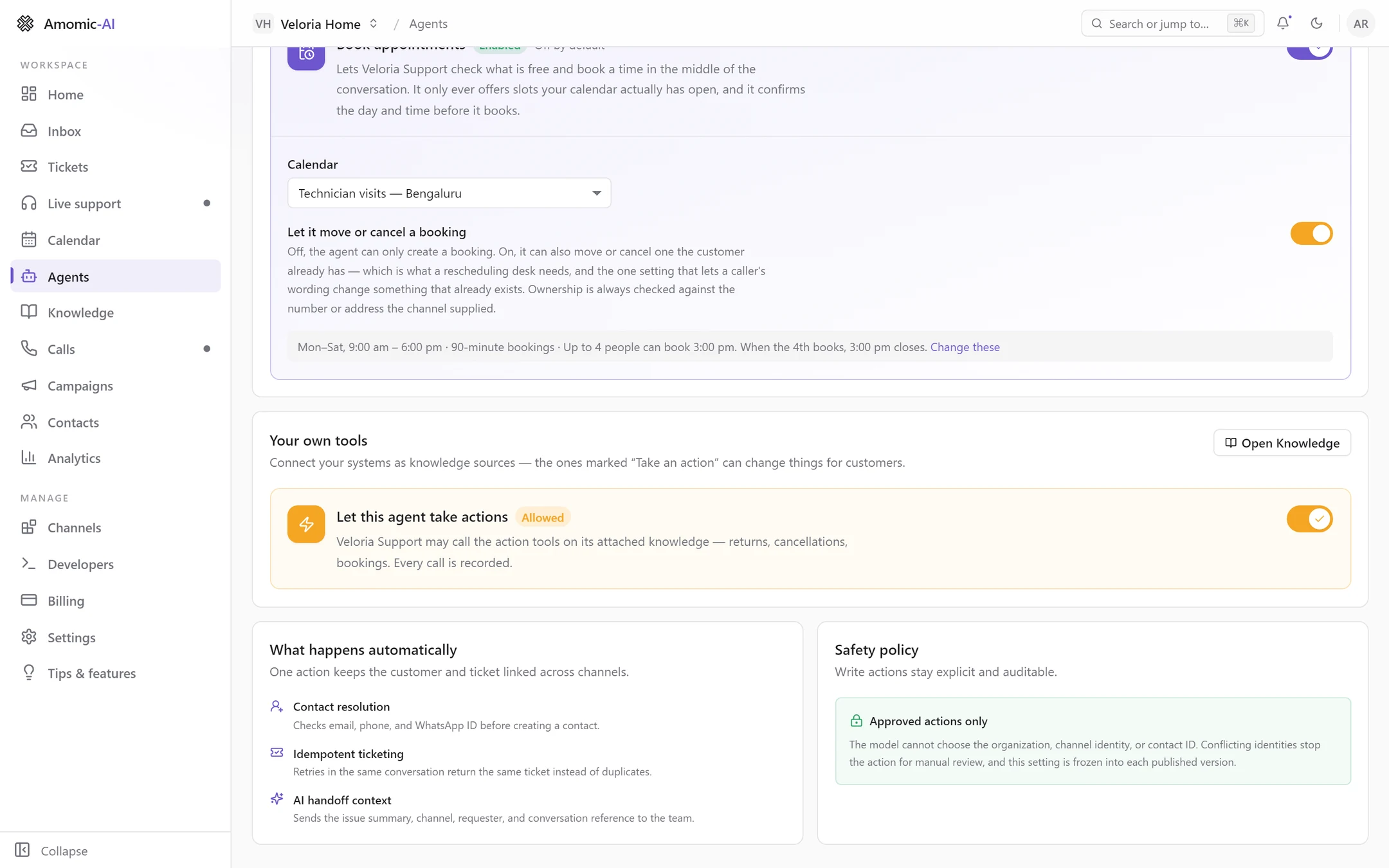This screenshot has width=1389, height=868.
Task: Toggle Let this agent take actions switch
Action: click(x=1309, y=519)
